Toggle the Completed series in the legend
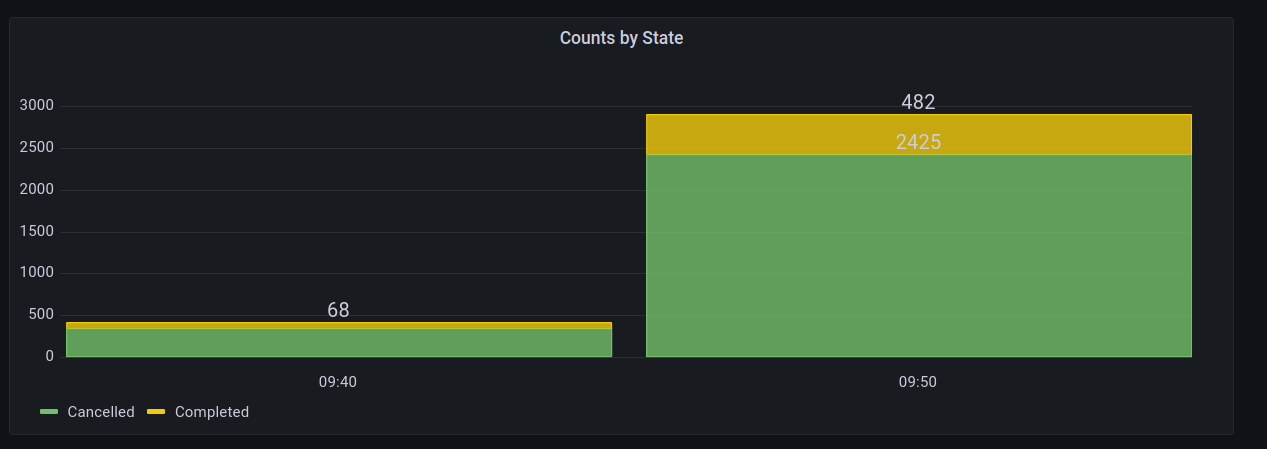Screen dimensions: 1267x449 212,412
